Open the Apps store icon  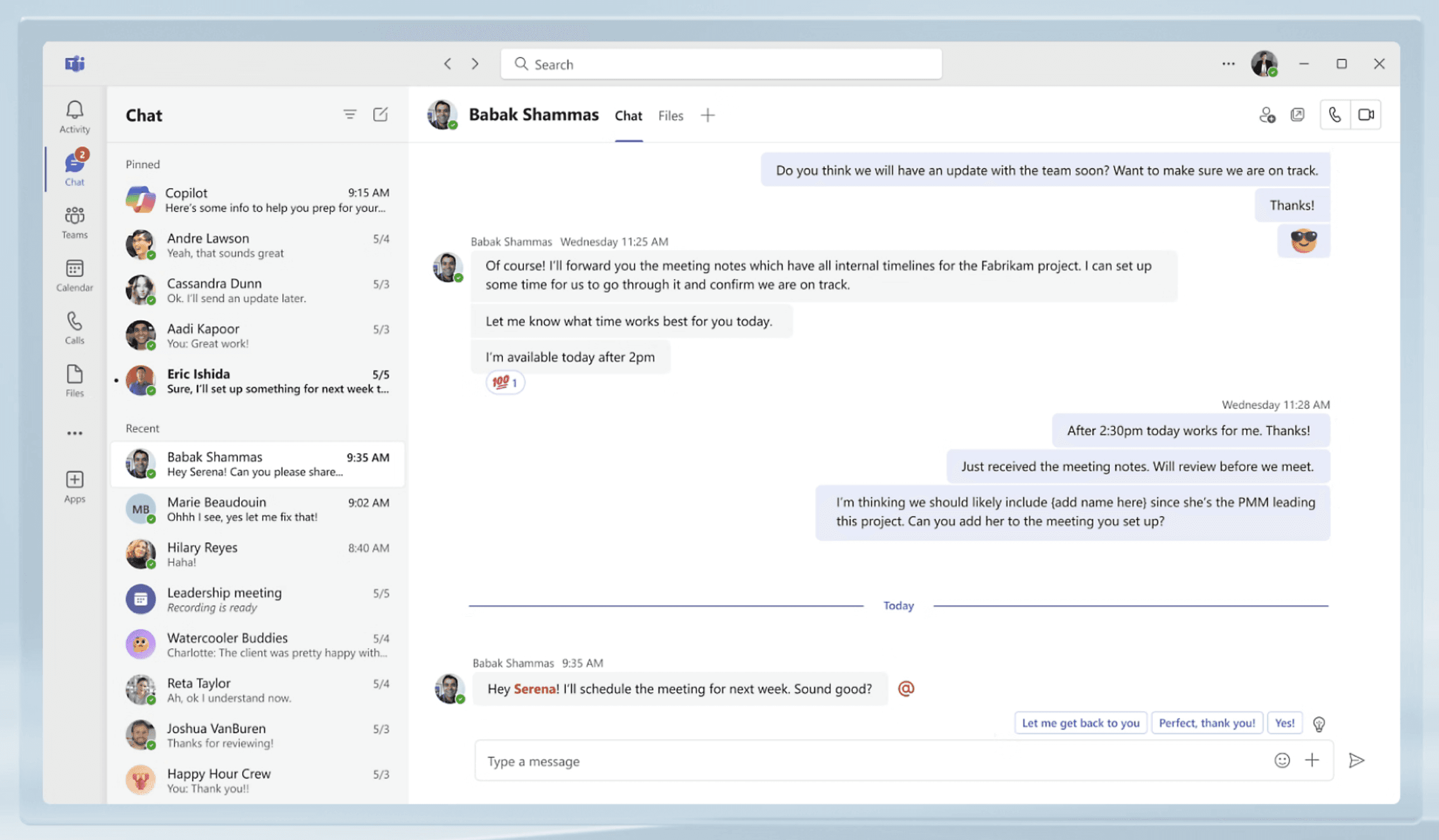74,486
